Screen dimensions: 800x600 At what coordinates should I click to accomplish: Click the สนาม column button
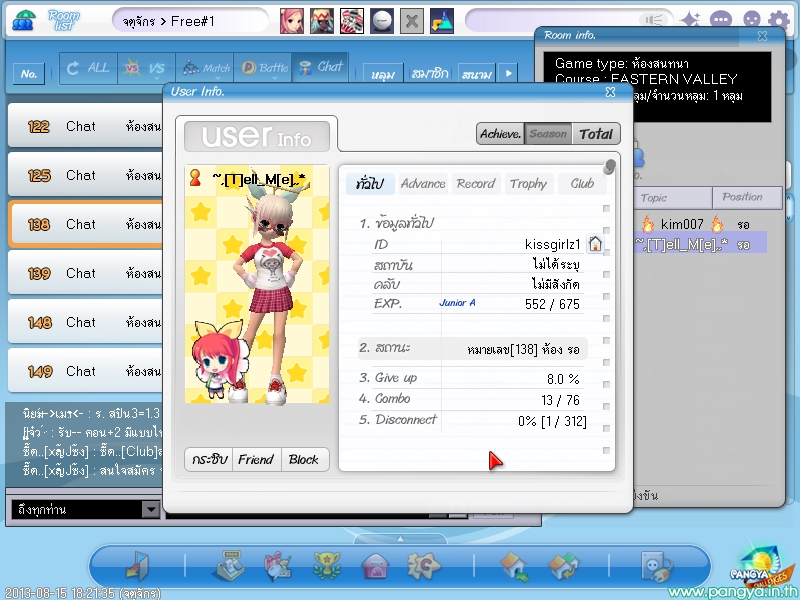click(x=477, y=74)
